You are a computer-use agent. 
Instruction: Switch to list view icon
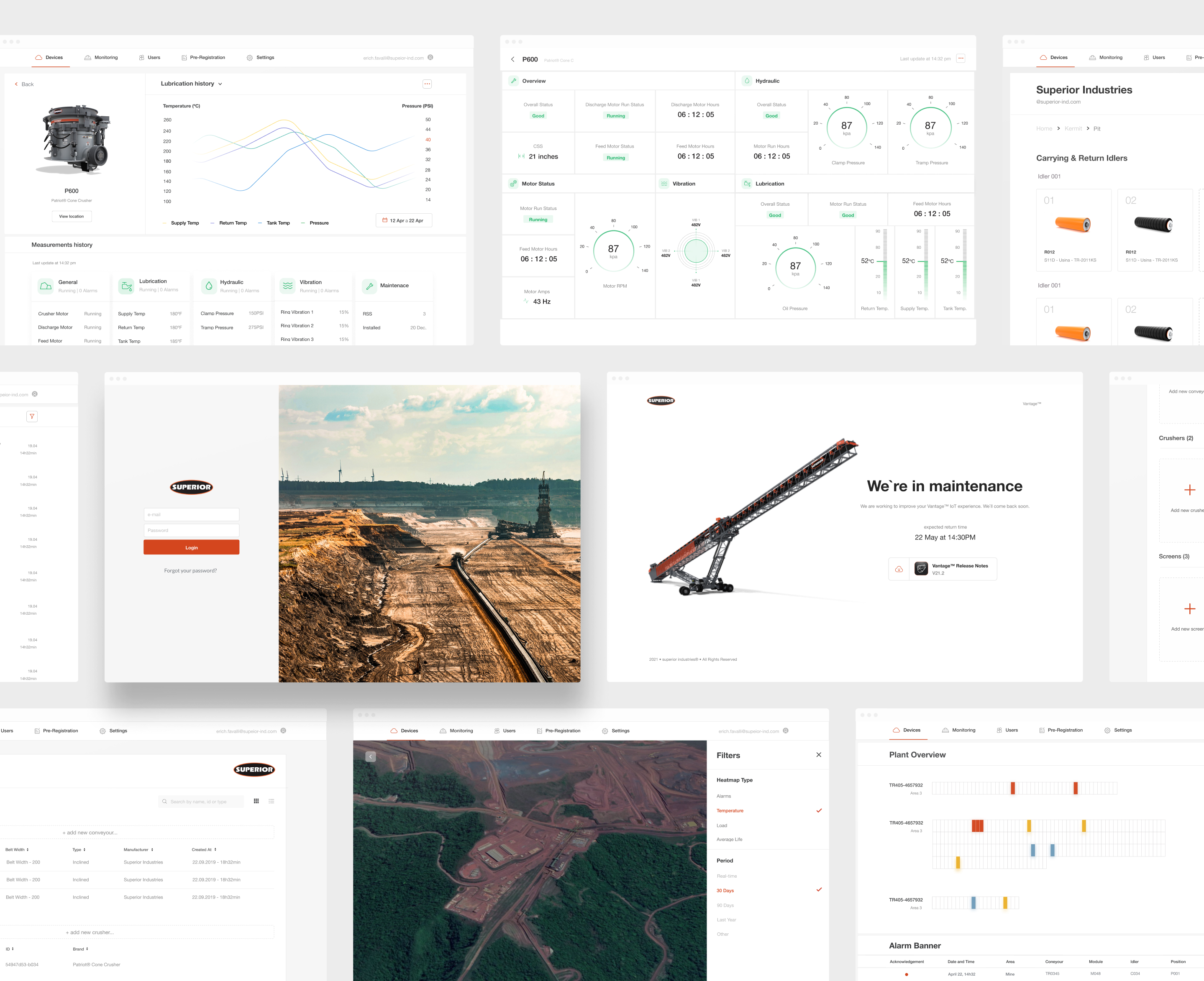272,801
